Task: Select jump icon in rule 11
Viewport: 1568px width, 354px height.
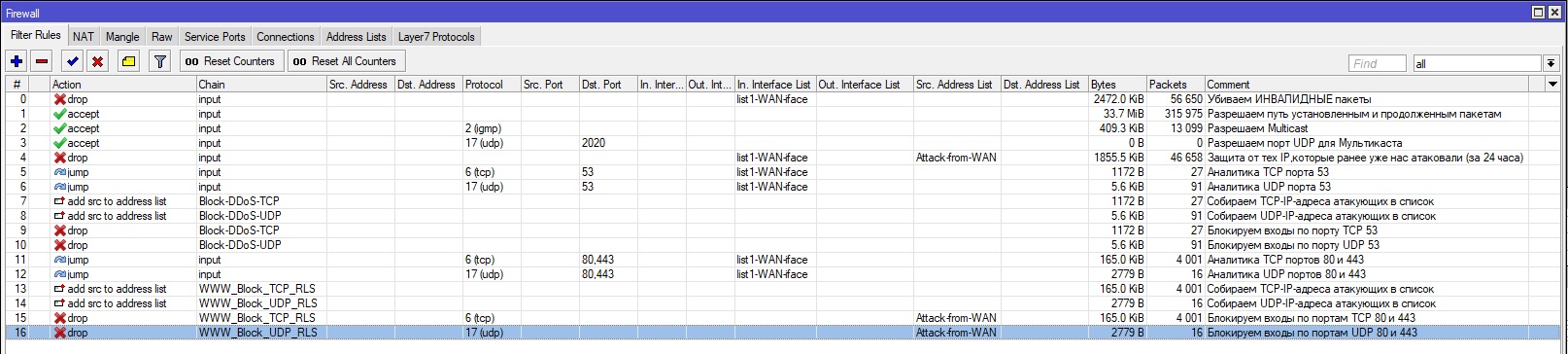Action: click(x=59, y=260)
